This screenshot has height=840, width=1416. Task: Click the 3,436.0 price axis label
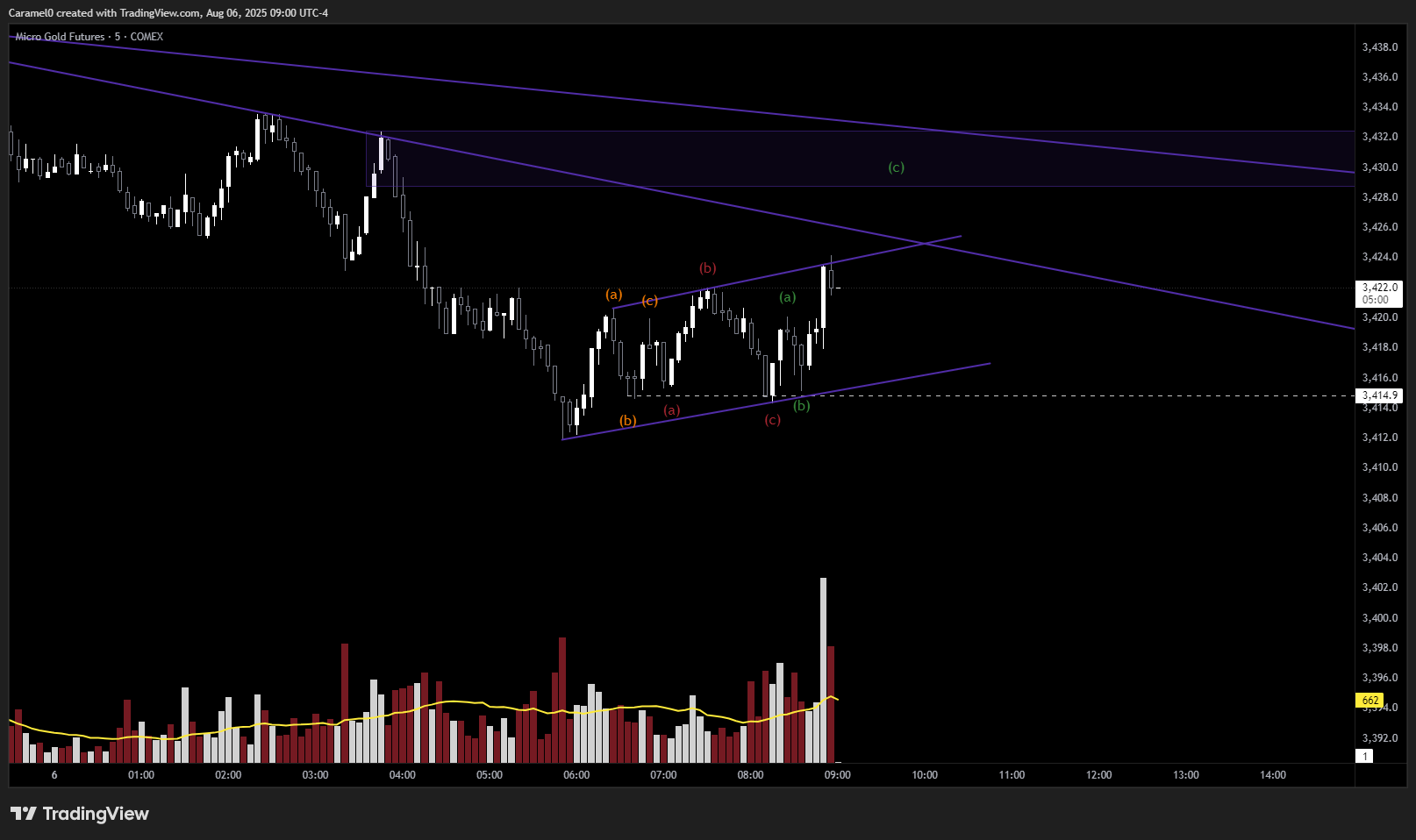tap(1380, 77)
